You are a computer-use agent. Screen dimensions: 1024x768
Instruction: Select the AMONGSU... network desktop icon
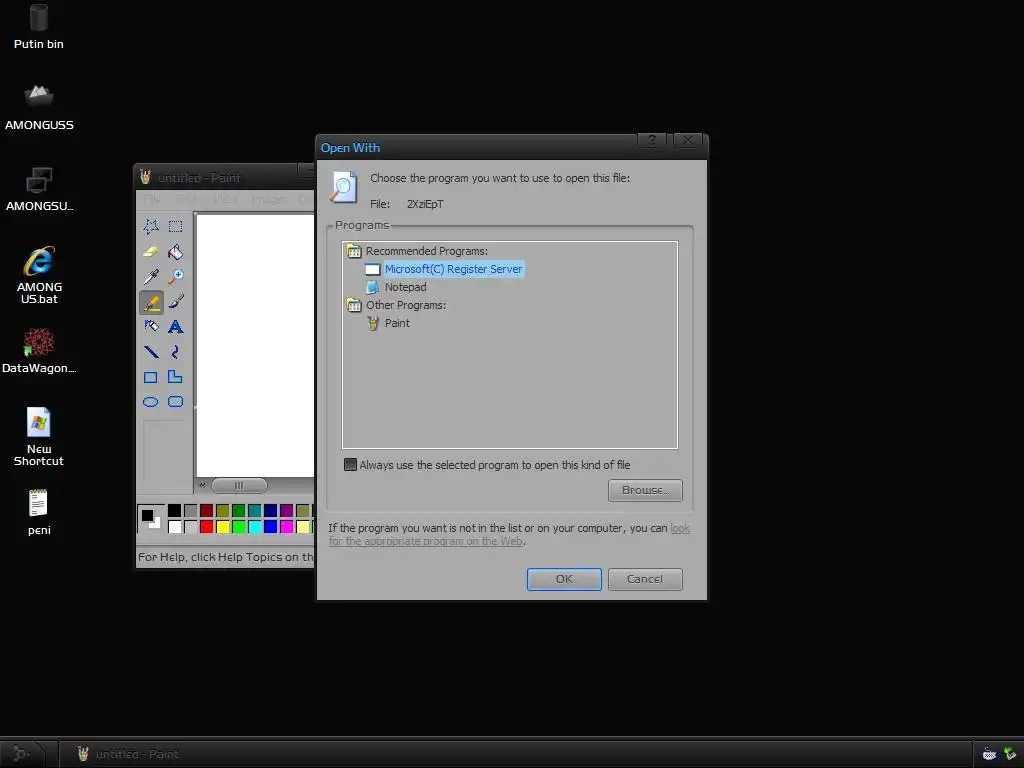click(39, 189)
